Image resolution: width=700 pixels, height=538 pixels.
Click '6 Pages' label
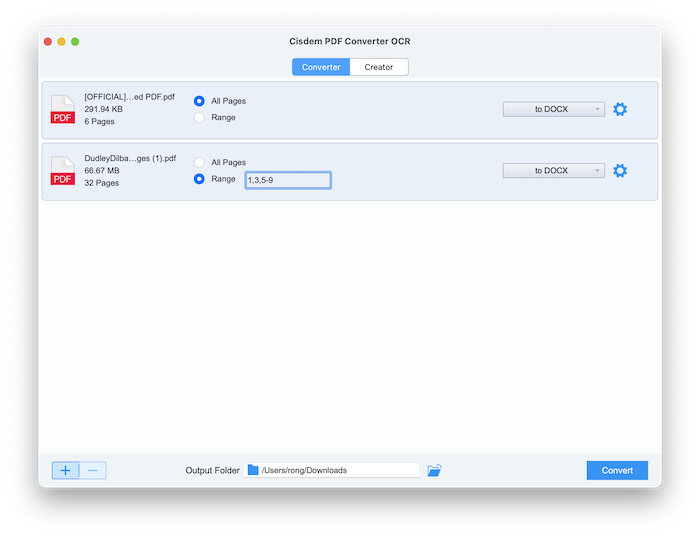[x=99, y=121]
